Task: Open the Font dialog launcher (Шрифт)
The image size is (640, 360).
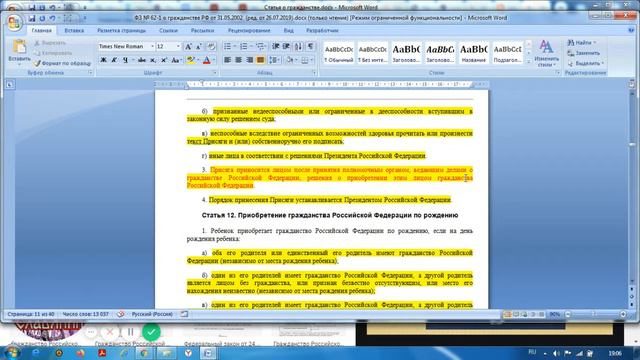Action: click(x=215, y=73)
